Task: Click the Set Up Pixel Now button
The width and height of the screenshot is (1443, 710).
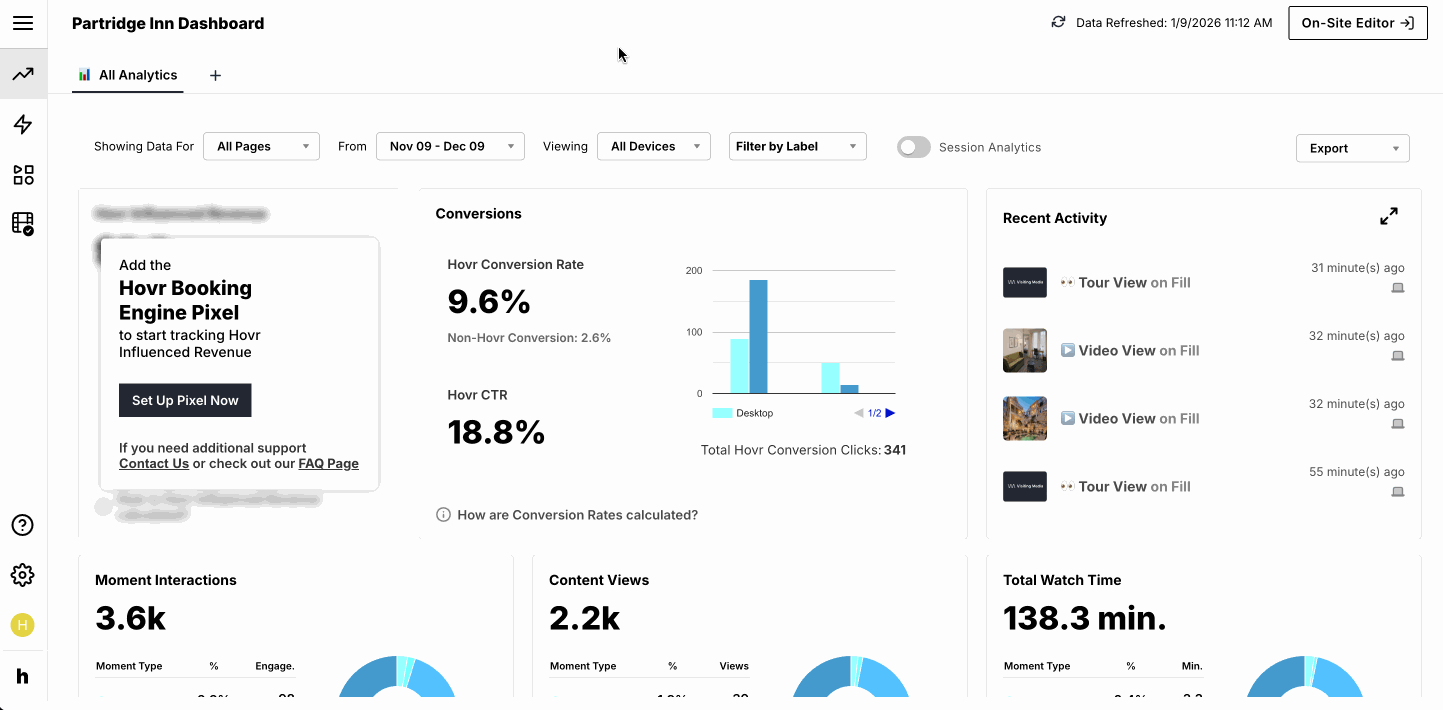Action: tap(185, 400)
